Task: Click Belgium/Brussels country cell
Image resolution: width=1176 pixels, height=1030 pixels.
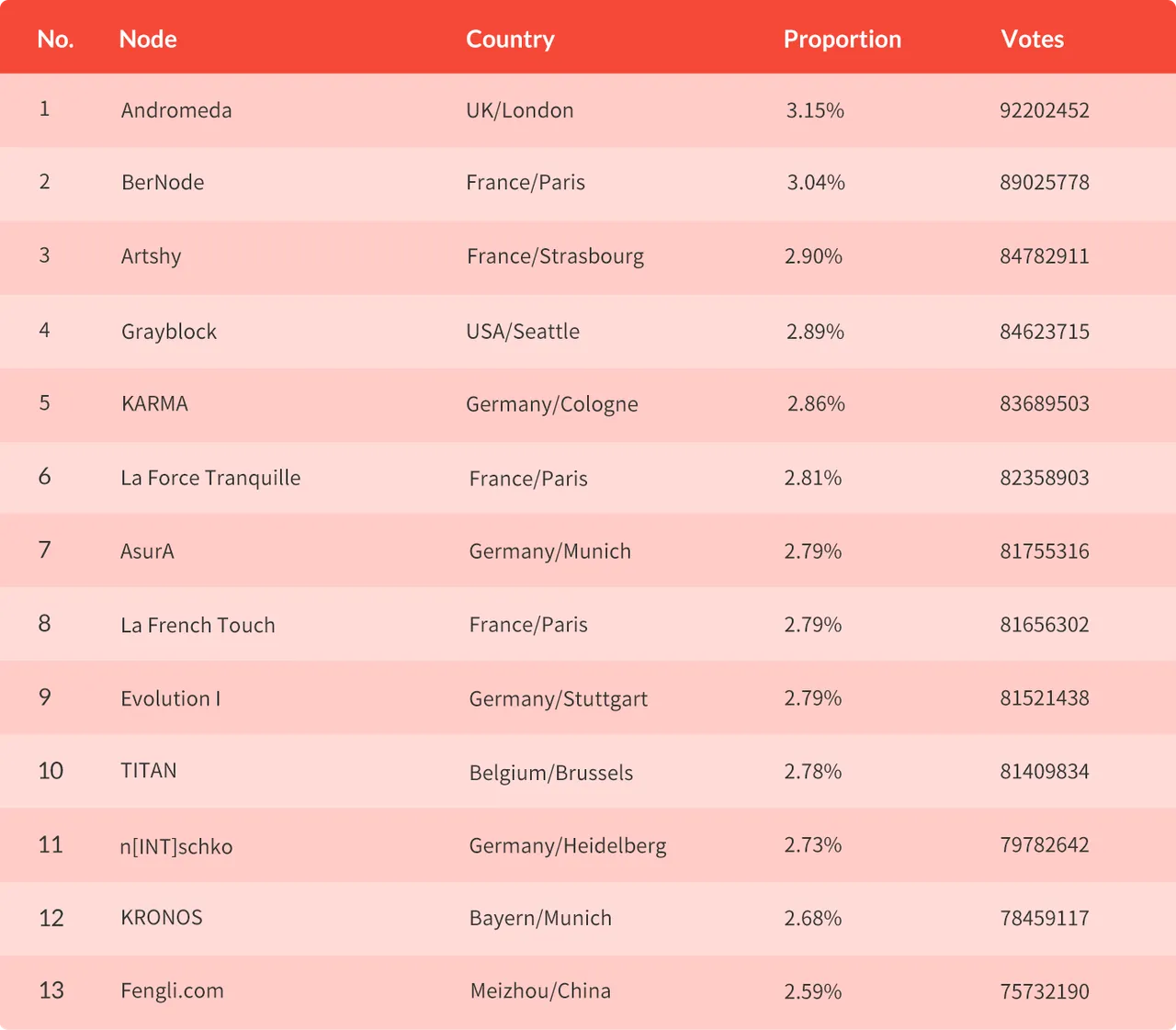Action: (x=551, y=773)
